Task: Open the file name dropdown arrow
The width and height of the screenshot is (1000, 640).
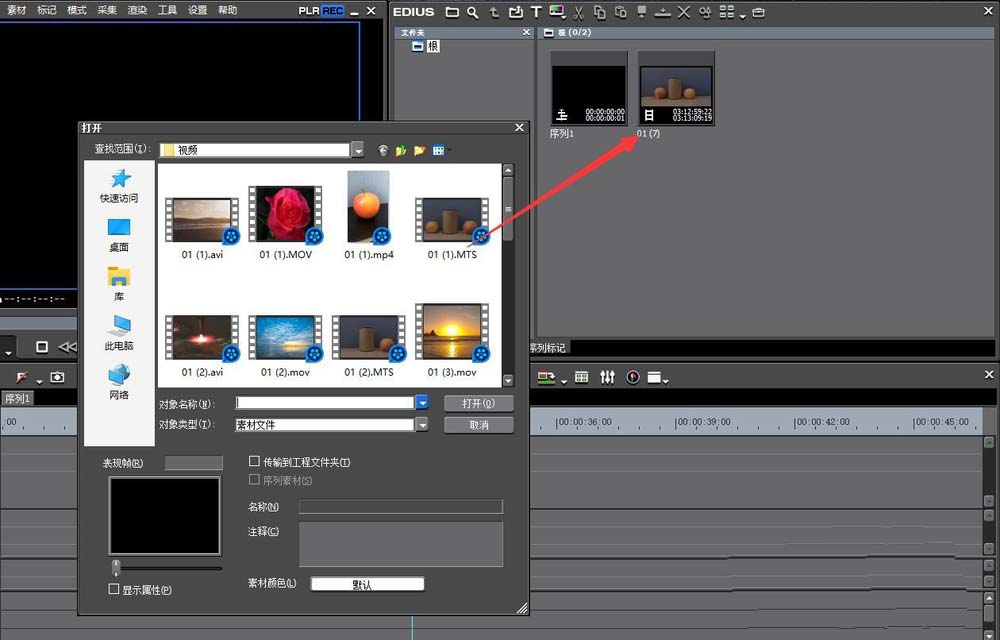Action: tap(422, 403)
